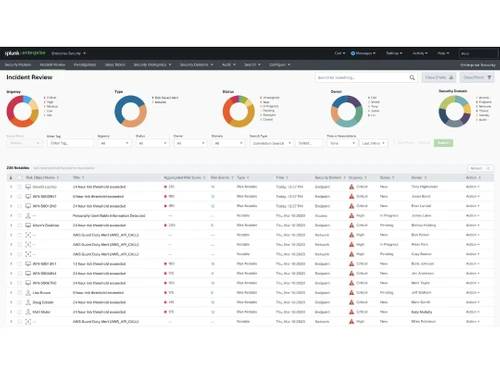This screenshot has height=375, width=500.
Task: Open the Last 24 hrs time range dropdown
Action: pyautogui.click(x=373, y=143)
